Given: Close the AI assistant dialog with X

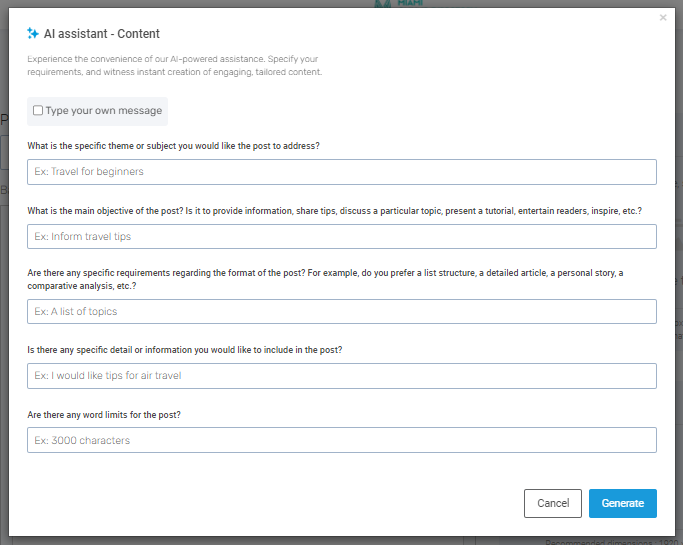Looking at the screenshot, I should coord(663,18).
